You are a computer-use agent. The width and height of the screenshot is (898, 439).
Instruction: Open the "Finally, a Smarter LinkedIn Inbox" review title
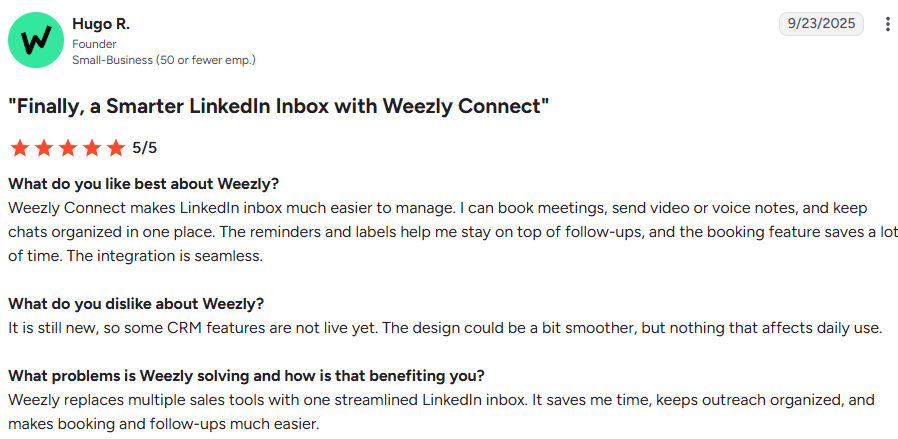(x=279, y=106)
